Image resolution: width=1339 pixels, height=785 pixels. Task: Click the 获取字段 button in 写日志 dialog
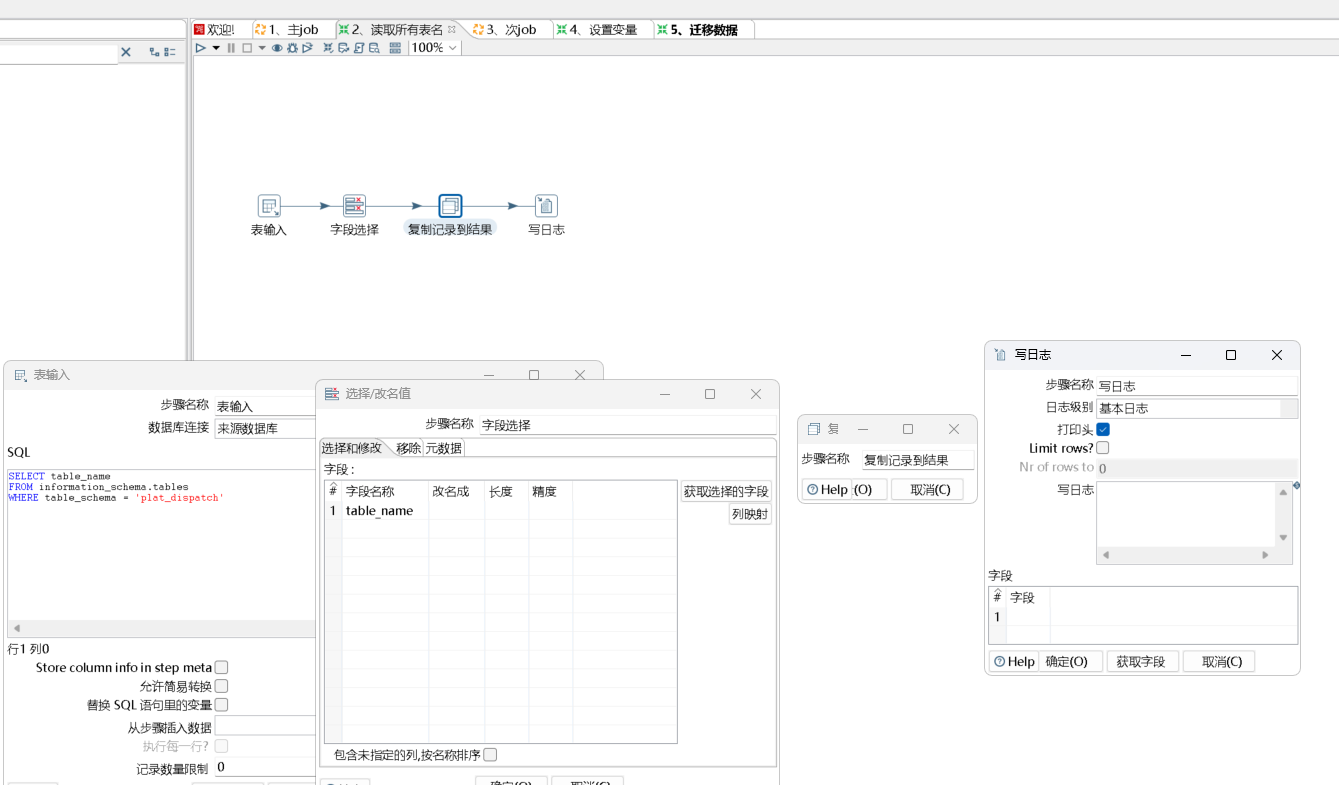[1141, 662]
